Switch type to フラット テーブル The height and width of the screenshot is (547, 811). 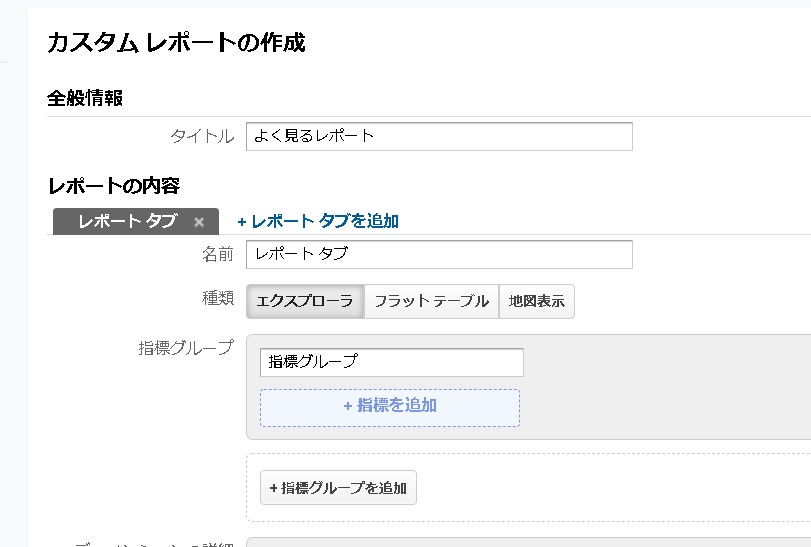tap(431, 301)
